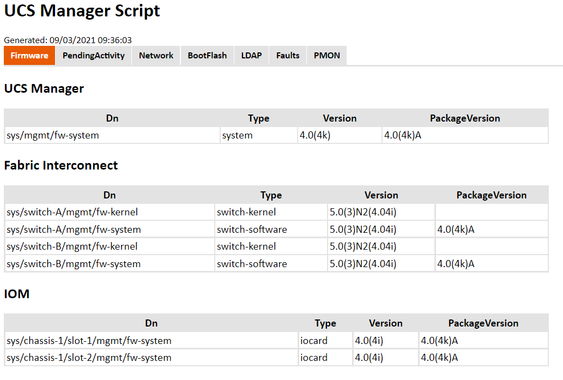Screen dimensions: 563x380
Task: Click the IOM section heading
Action: click(17, 294)
